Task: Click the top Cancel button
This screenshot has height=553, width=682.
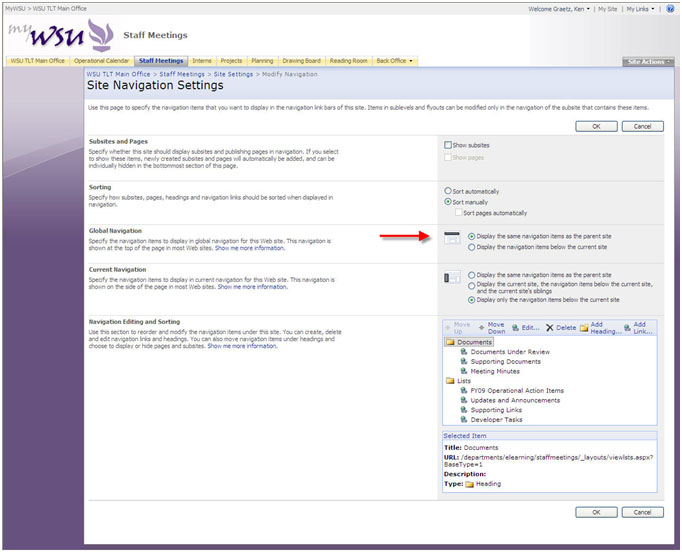Action: point(642,126)
